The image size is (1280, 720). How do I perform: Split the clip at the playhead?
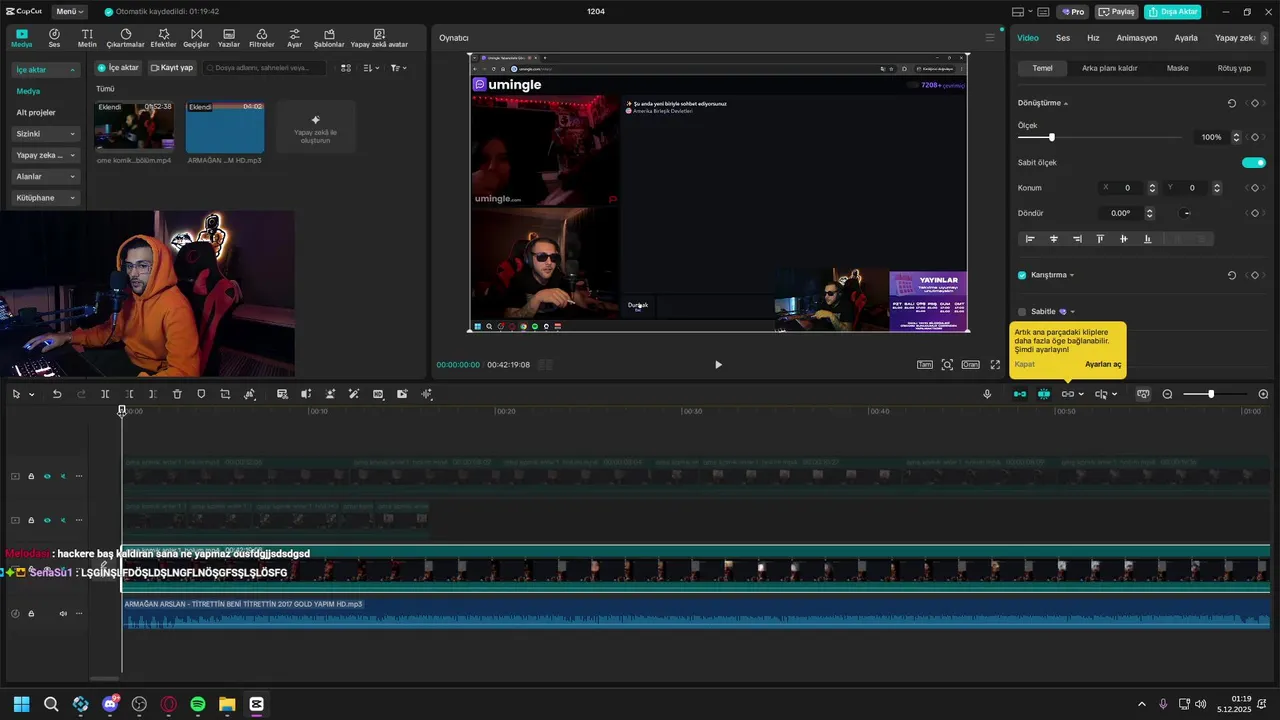click(x=105, y=394)
